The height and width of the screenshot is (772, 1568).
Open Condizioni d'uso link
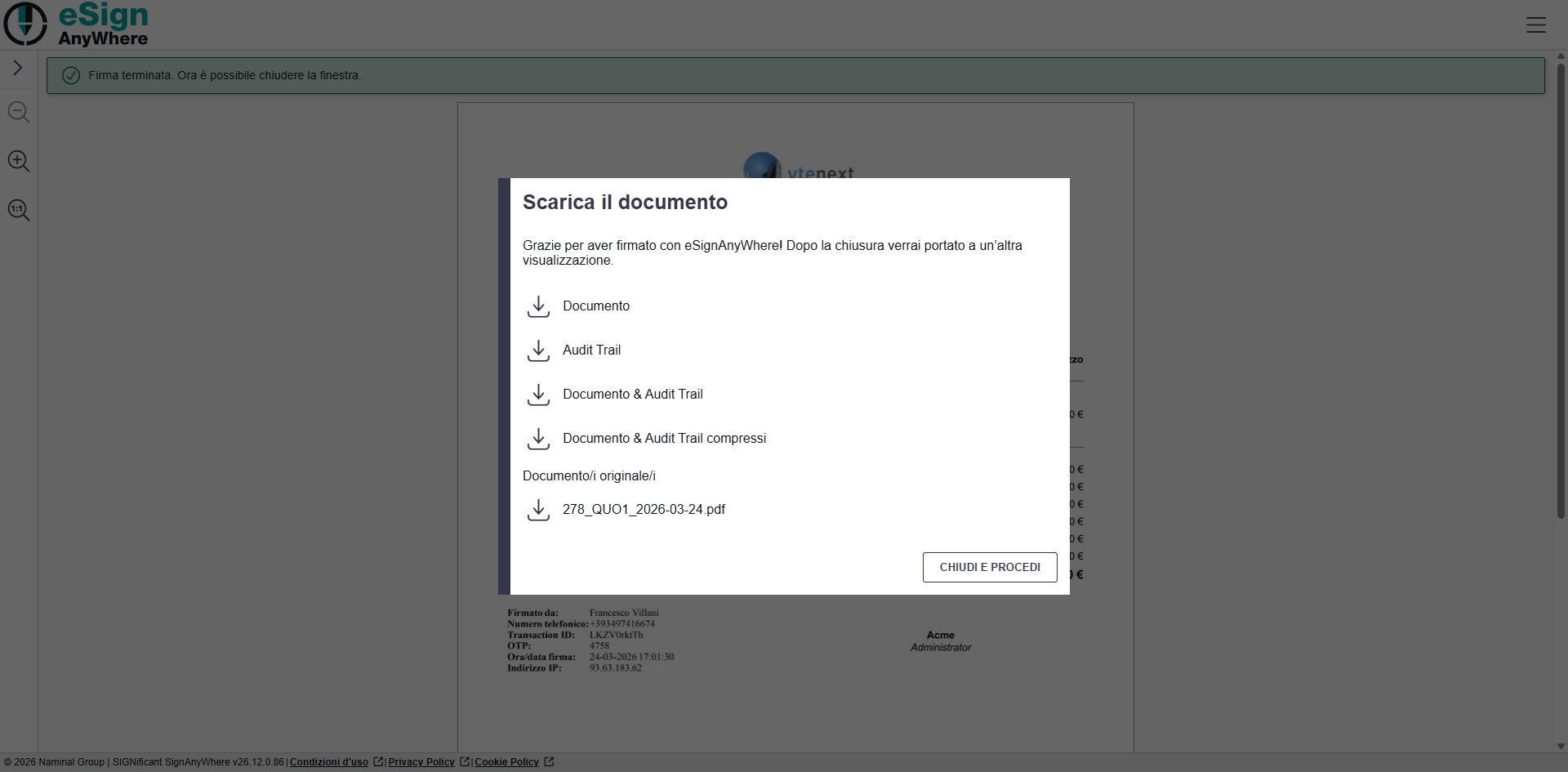click(329, 762)
